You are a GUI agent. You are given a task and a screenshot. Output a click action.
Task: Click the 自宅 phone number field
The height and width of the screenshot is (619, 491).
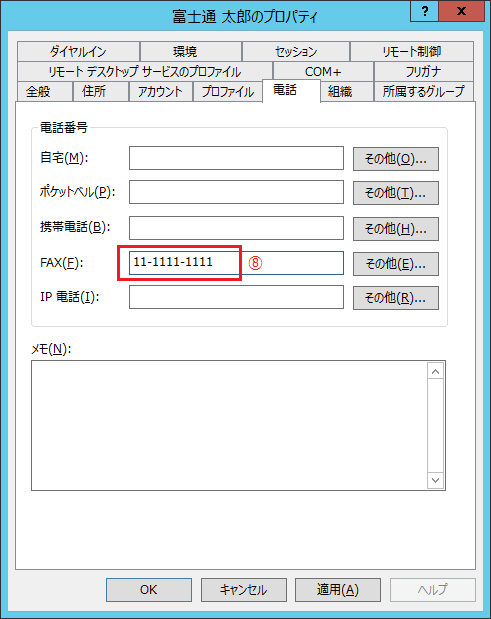pyautogui.click(x=236, y=158)
